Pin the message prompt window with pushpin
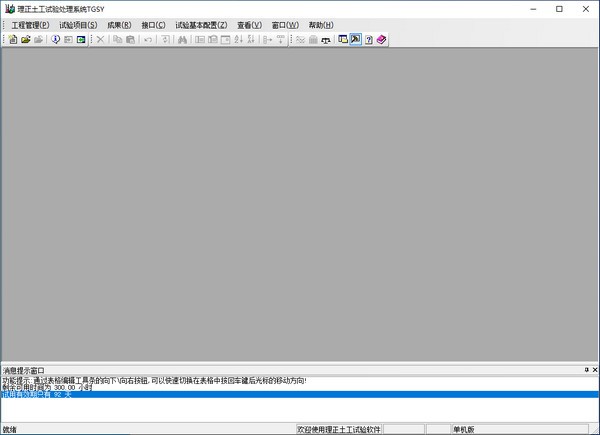This screenshot has width=600, height=435. point(586,370)
